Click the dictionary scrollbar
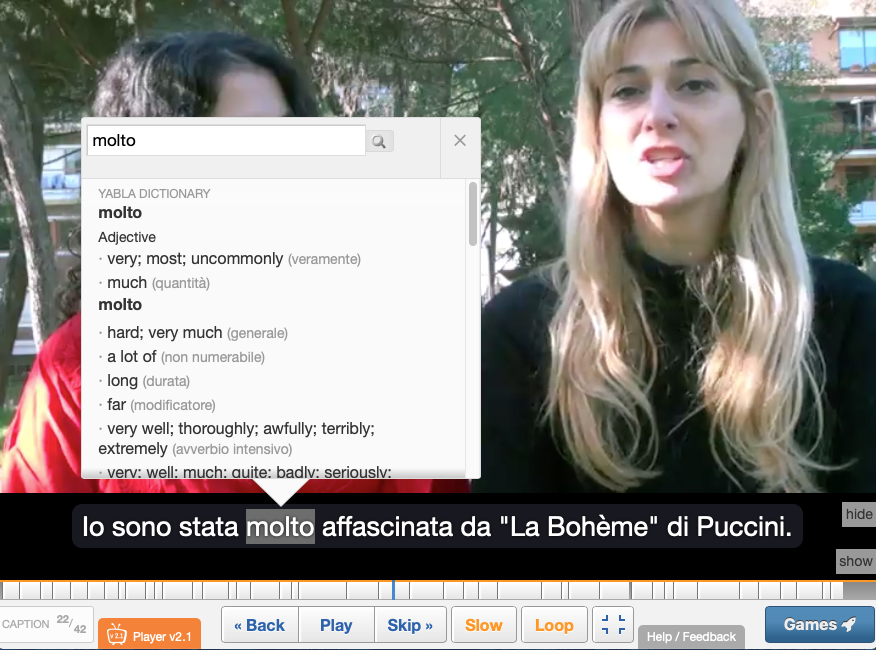 472,215
